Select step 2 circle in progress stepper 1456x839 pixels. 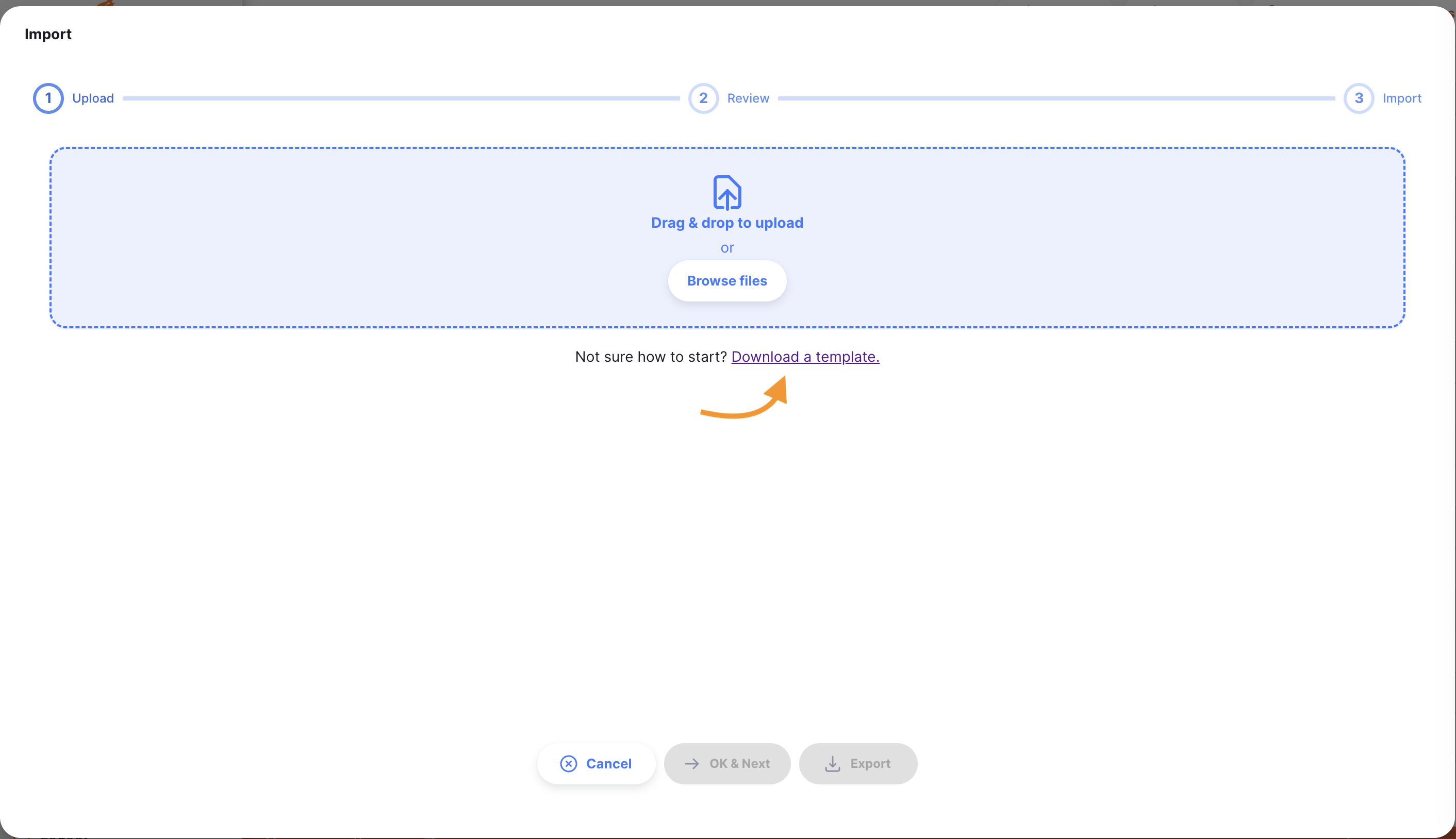click(703, 98)
